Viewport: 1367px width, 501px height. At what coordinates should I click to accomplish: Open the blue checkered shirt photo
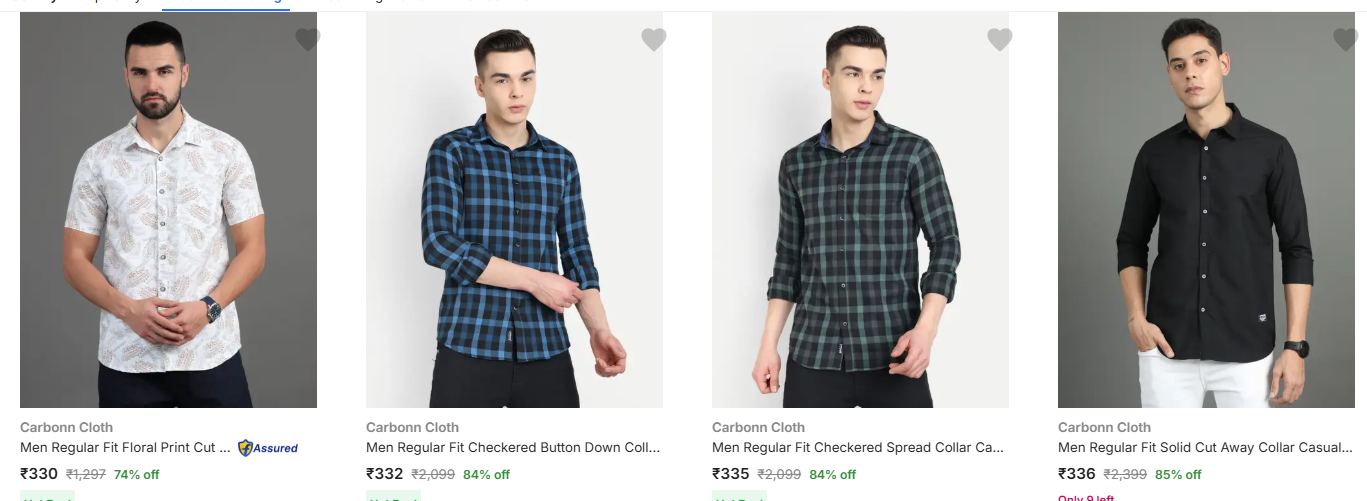coord(514,210)
